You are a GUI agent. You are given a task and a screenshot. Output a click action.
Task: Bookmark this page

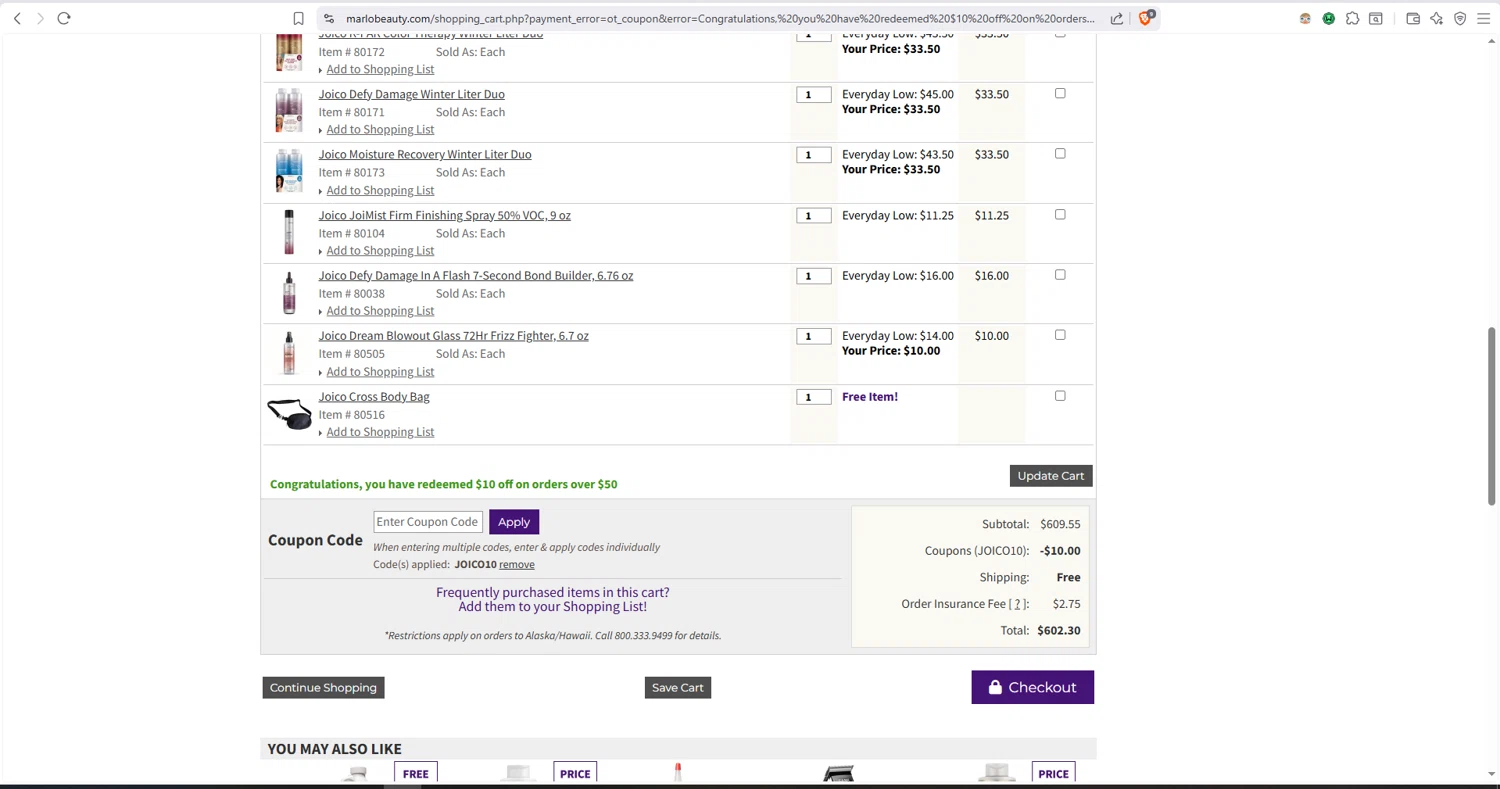(x=298, y=18)
